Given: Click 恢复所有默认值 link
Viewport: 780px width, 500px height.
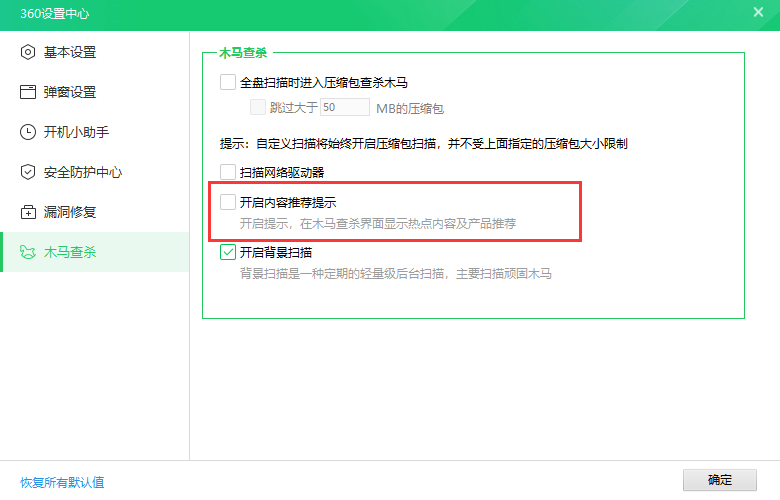Looking at the screenshot, I should coord(62,482).
